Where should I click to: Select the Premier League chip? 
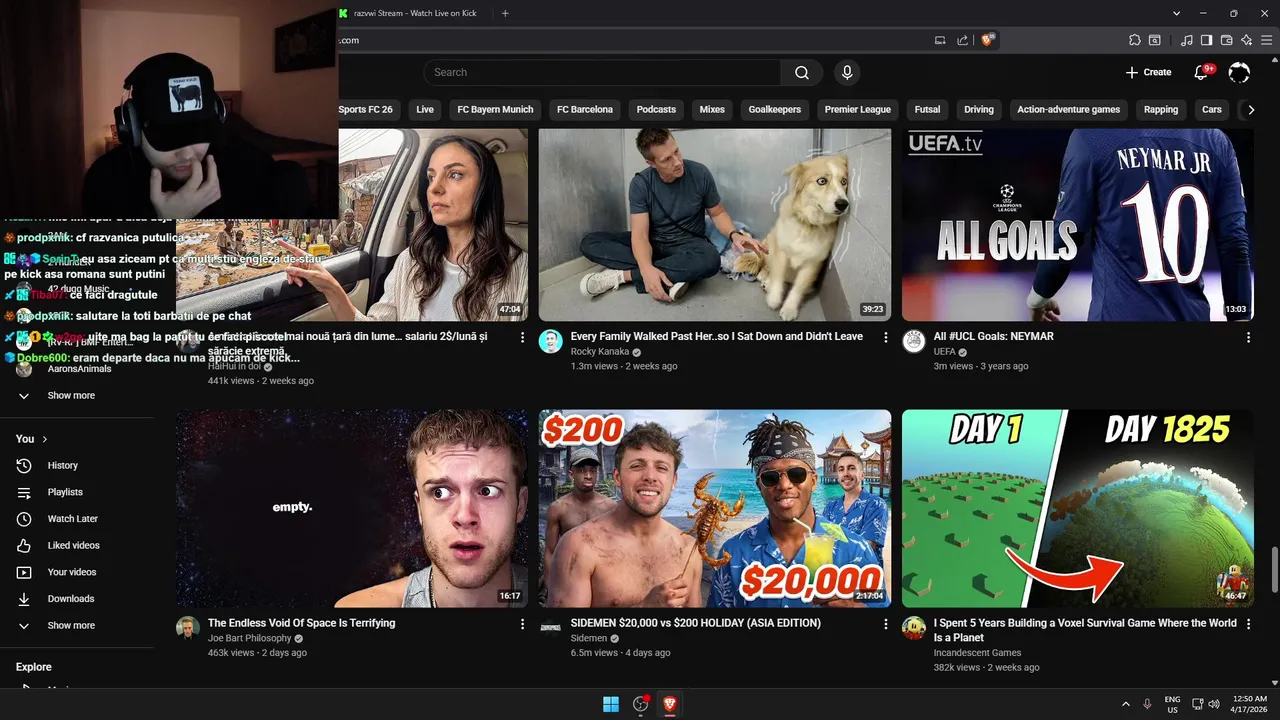857,110
